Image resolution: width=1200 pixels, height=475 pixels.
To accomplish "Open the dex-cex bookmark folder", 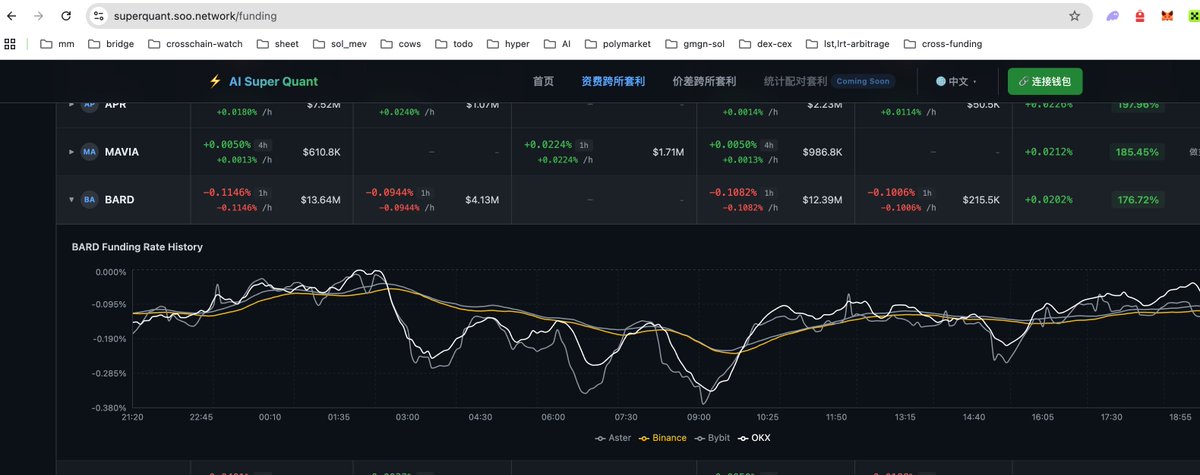I will (768, 44).
